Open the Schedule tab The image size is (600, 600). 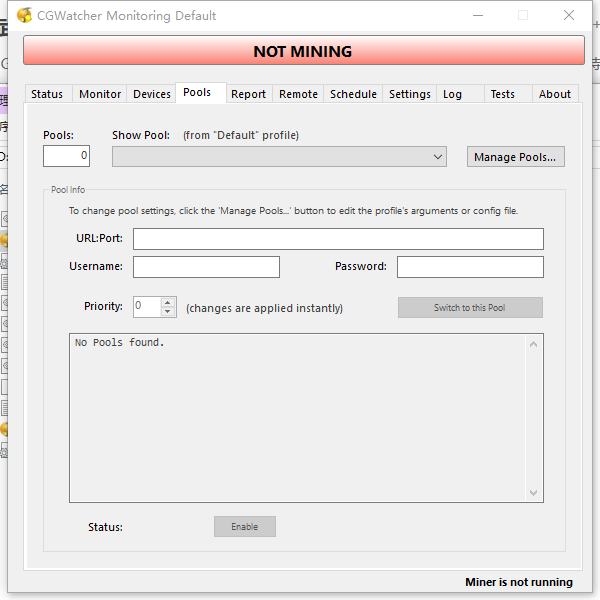coord(353,94)
